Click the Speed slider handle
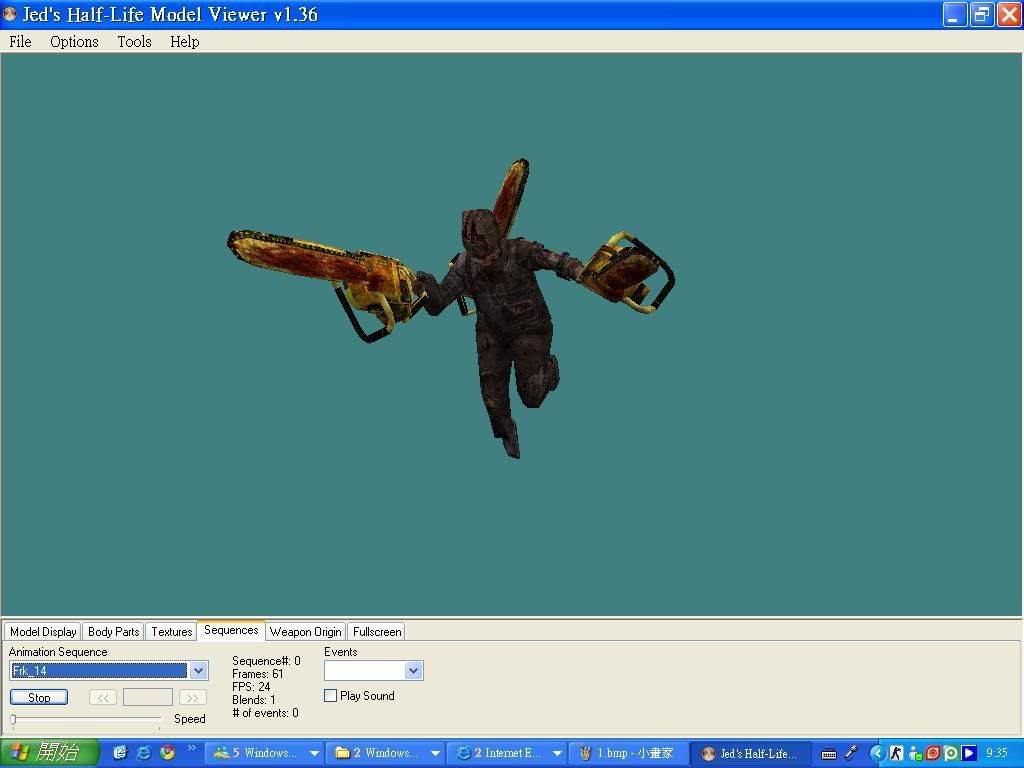The height and width of the screenshot is (768, 1024). pos(13,719)
